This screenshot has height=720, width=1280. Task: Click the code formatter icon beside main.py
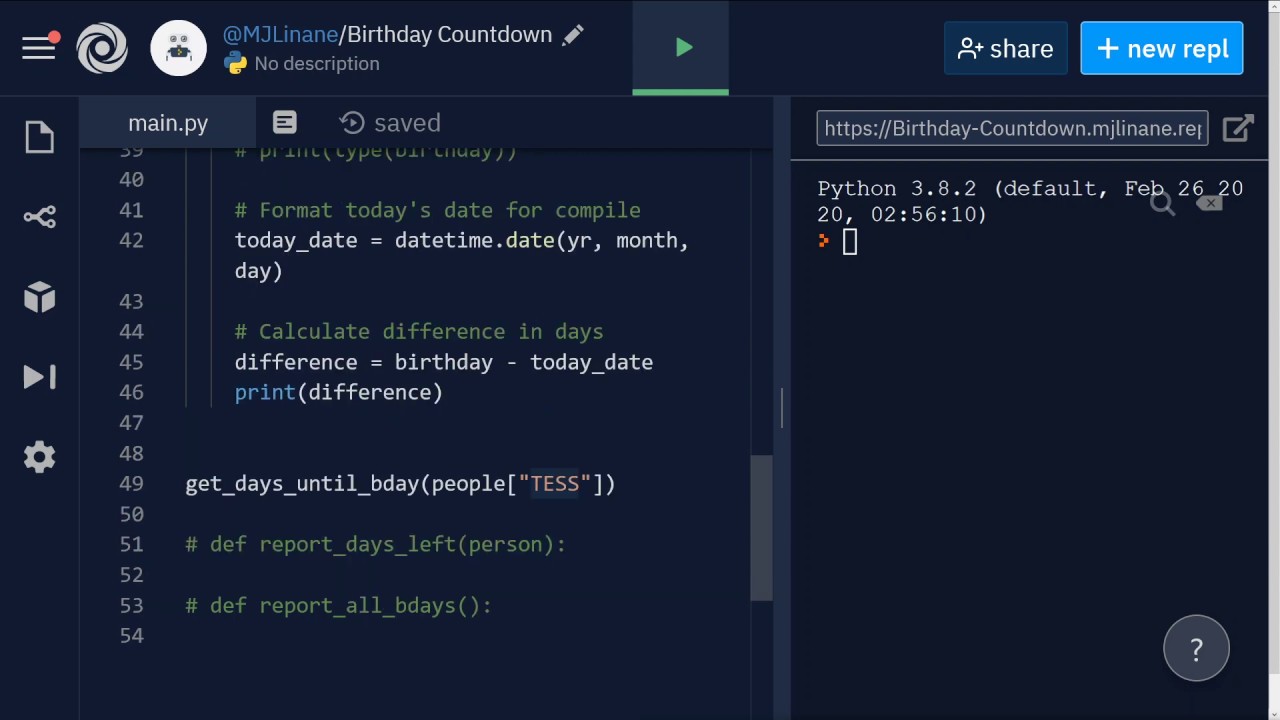pyautogui.click(x=285, y=123)
